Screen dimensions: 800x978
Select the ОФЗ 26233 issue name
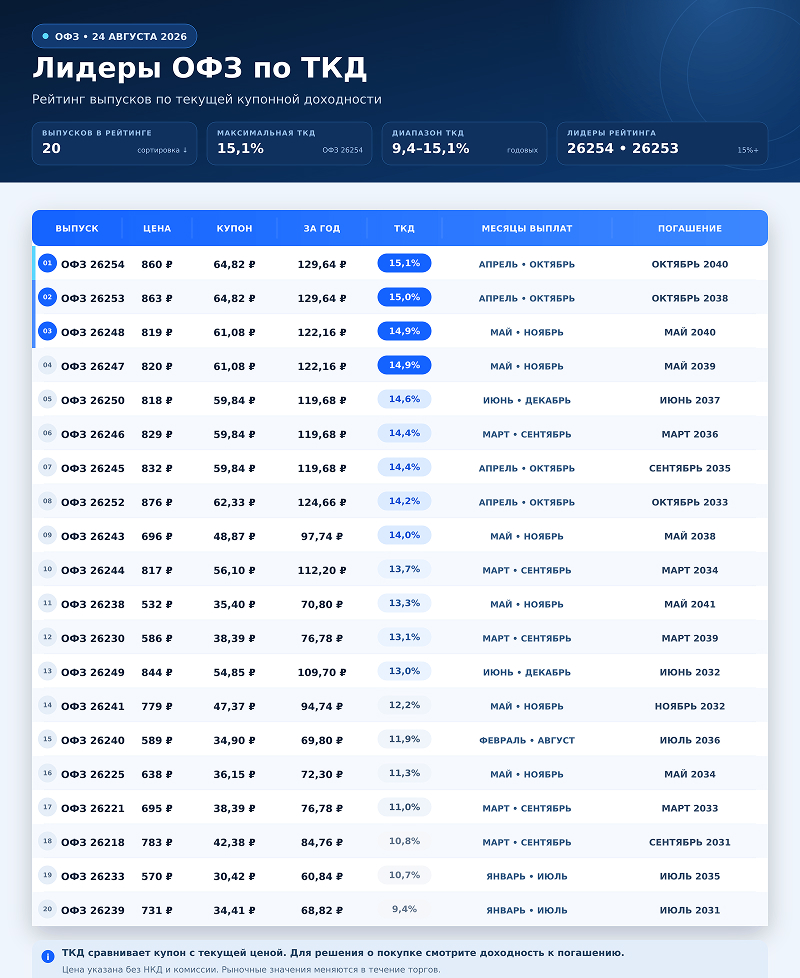93,876
